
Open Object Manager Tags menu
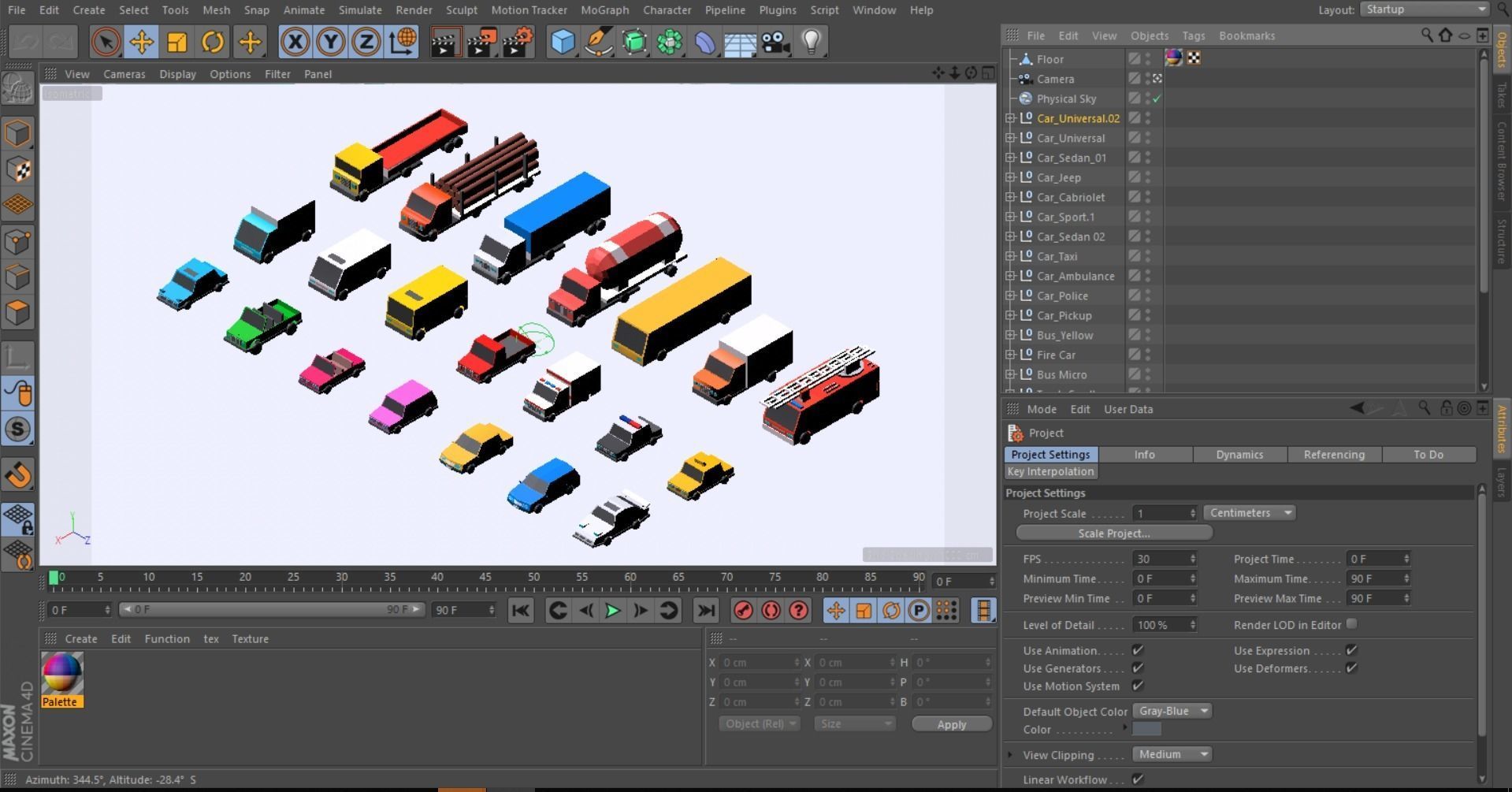pos(1193,35)
